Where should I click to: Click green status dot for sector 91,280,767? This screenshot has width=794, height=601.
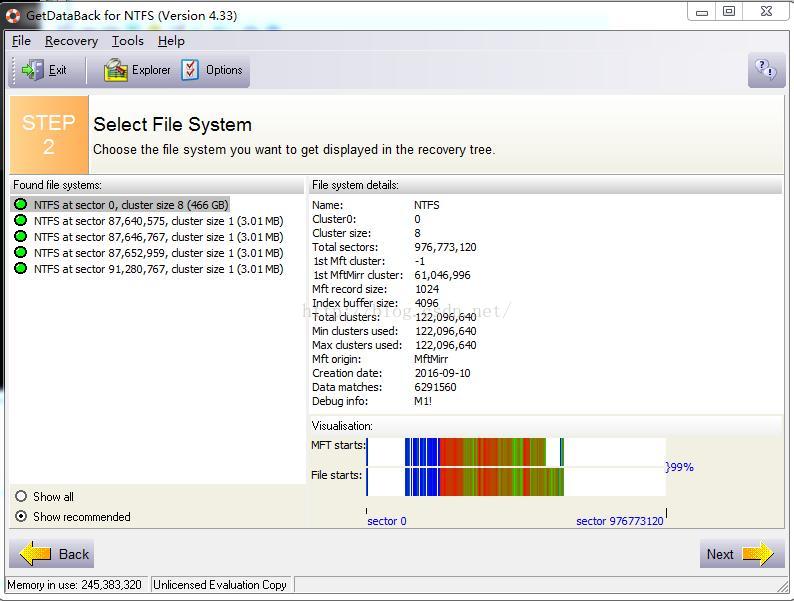21,268
